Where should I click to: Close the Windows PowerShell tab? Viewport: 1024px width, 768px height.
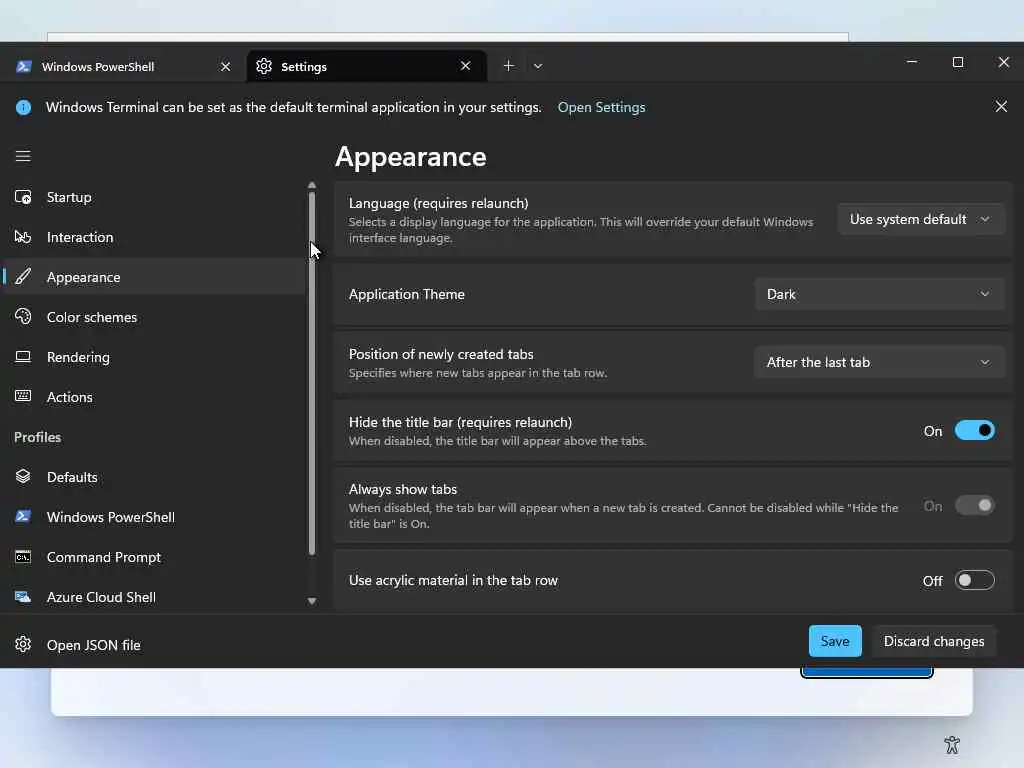[x=225, y=67]
